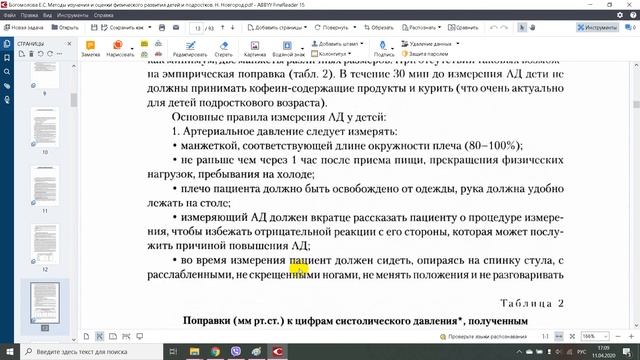Open the Справка menu

103,15
